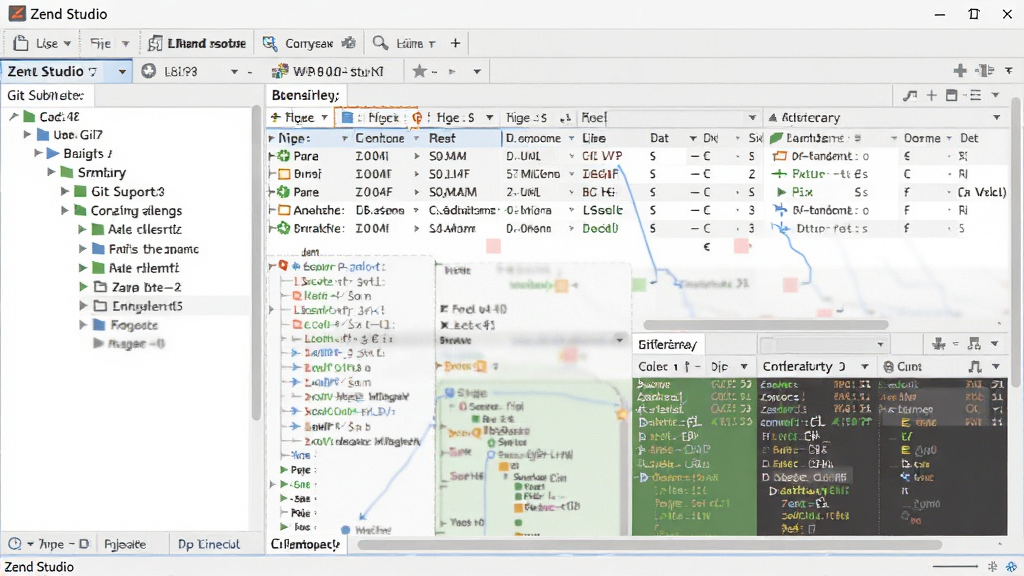The image size is (1024, 576).
Task: Open the Lise toolbar menu
Action: pos(53,43)
